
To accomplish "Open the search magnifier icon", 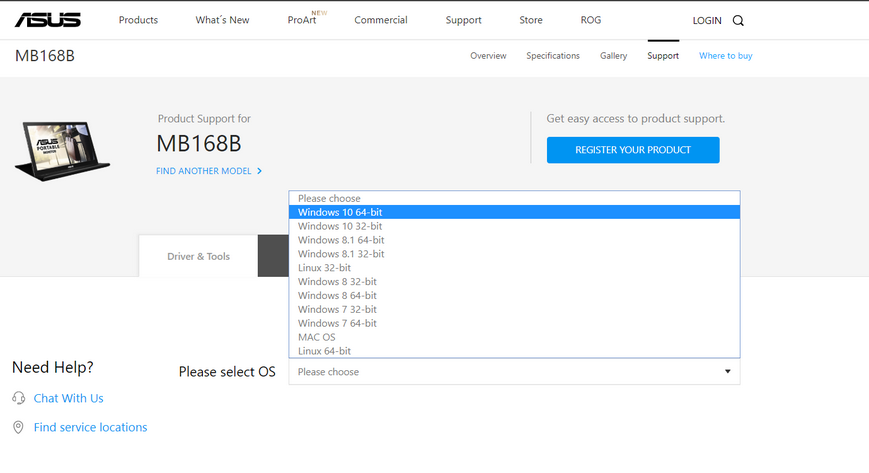I will coord(738,21).
